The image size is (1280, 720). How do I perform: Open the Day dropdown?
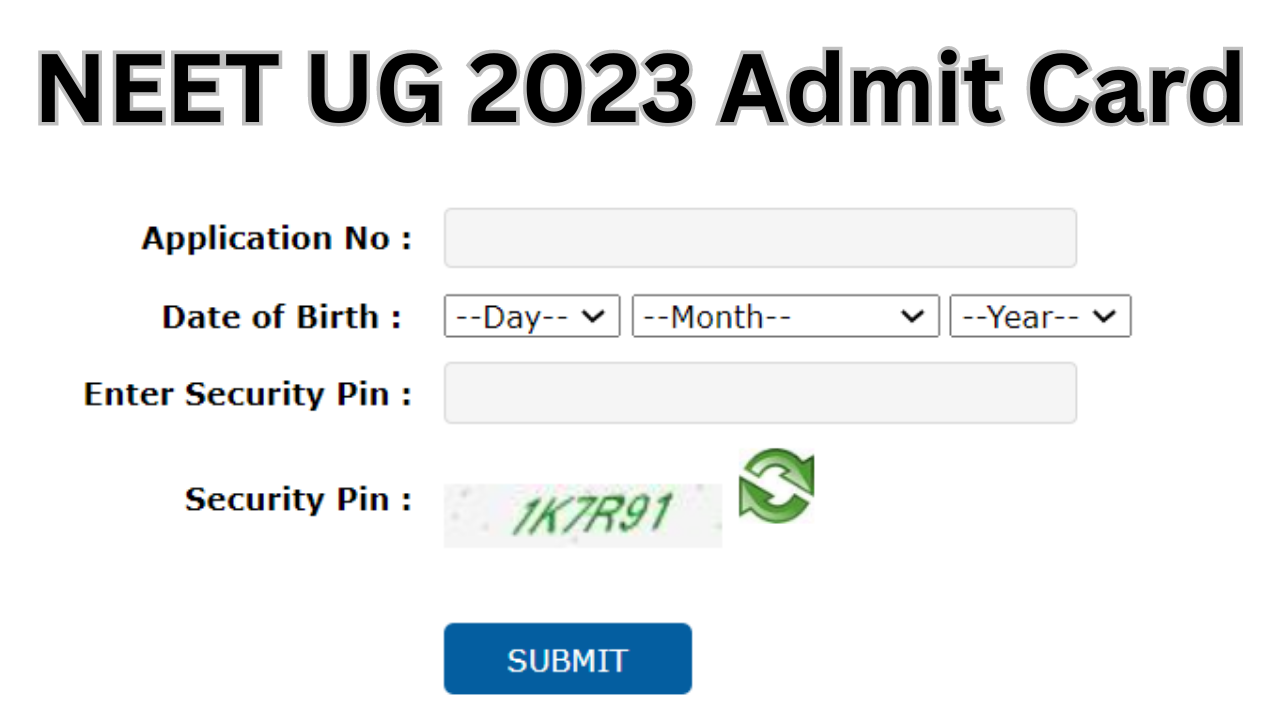[x=531, y=316]
